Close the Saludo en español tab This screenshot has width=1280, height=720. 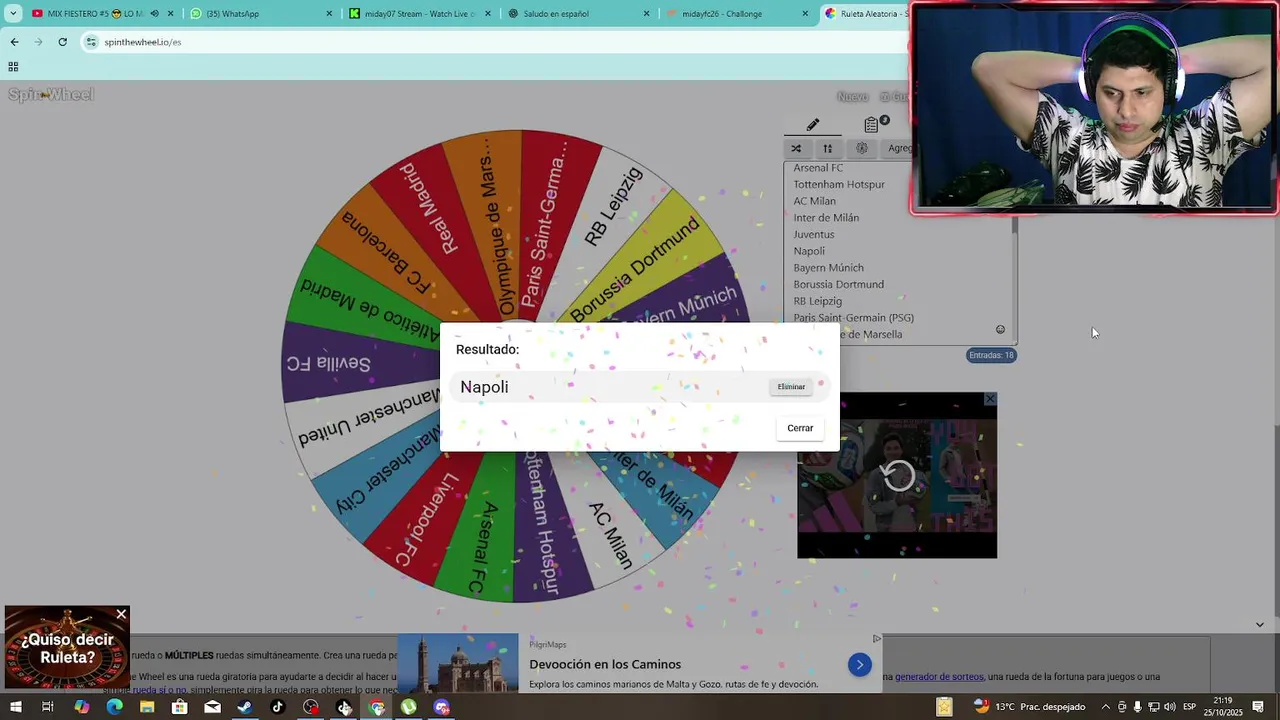[x=646, y=14]
